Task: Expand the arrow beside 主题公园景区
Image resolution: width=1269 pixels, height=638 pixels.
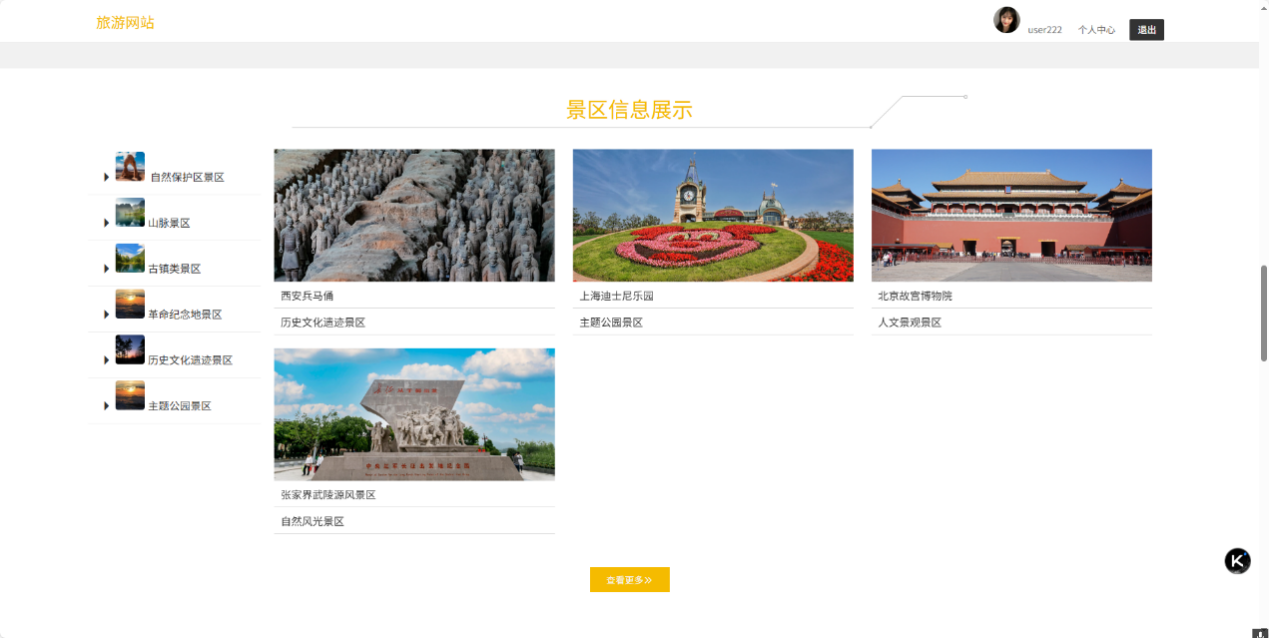Action: tap(106, 406)
